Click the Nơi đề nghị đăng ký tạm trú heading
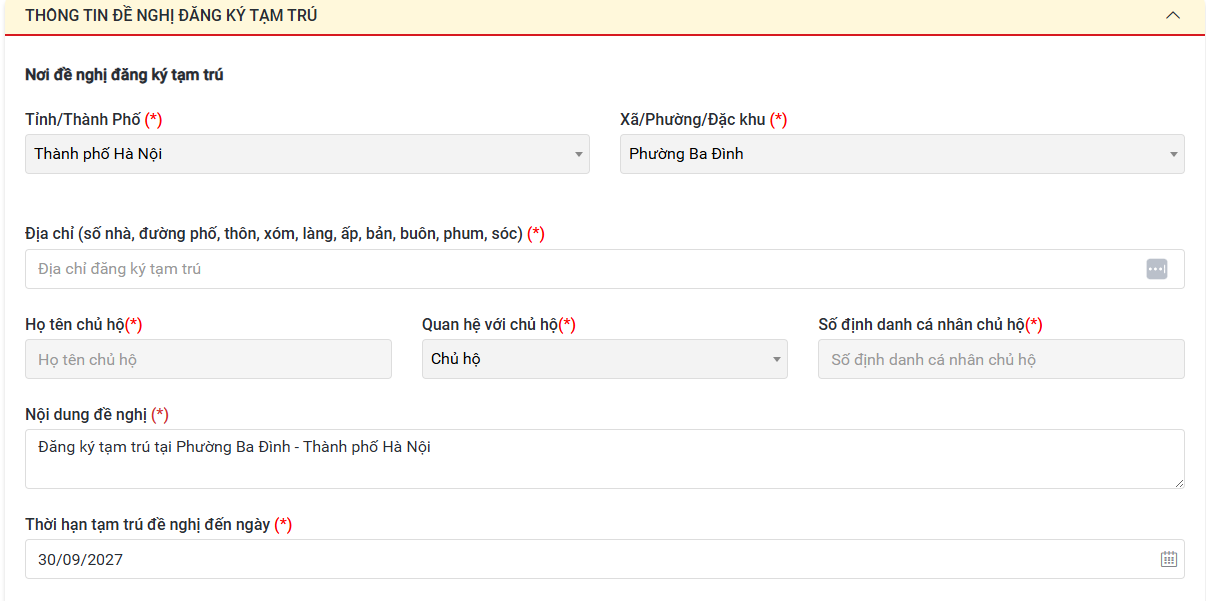1206x601 pixels. (x=124, y=75)
